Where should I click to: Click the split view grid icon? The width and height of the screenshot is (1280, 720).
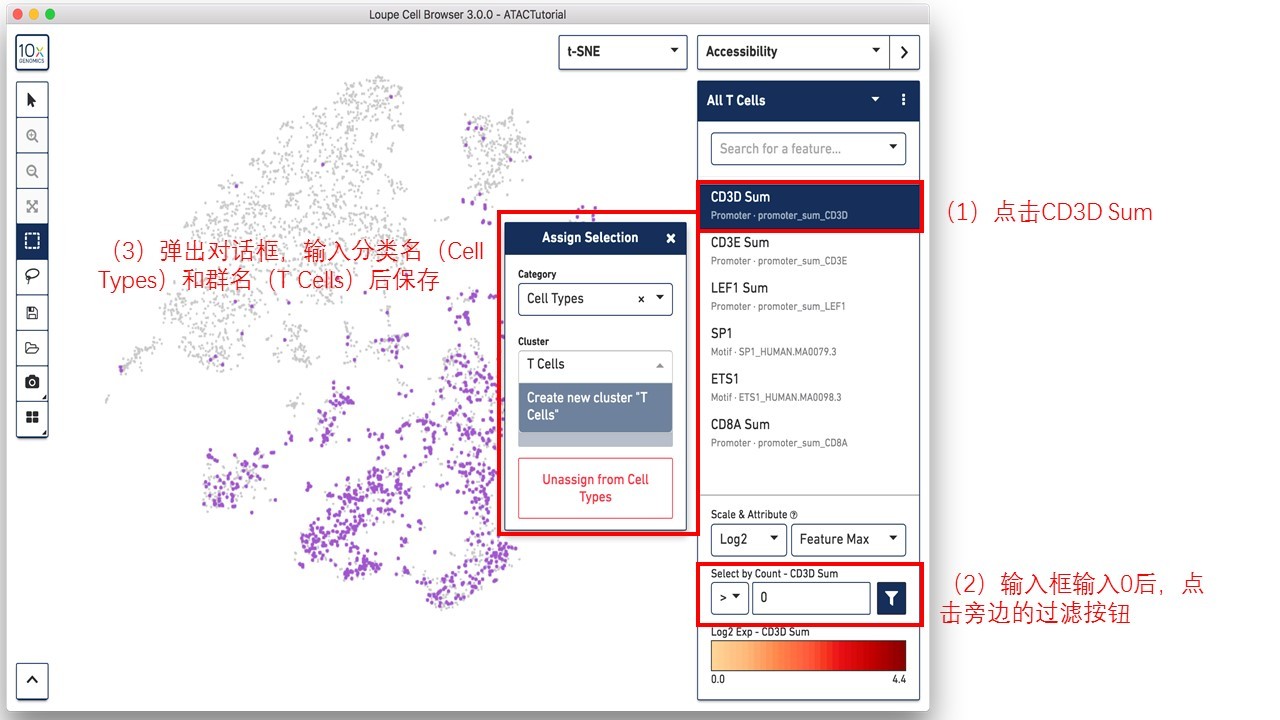pyautogui.click(x=32, y=417)
